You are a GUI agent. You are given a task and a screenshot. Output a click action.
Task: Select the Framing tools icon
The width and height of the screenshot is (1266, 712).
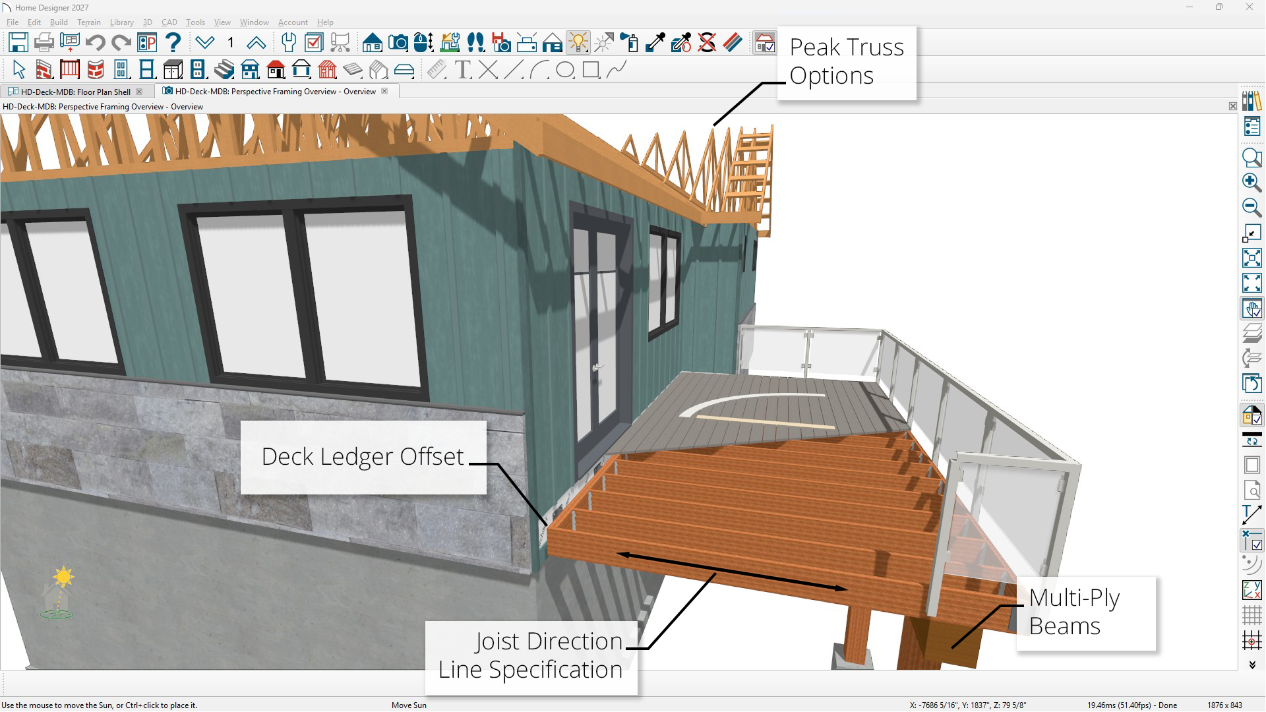(x=327, y=69)
